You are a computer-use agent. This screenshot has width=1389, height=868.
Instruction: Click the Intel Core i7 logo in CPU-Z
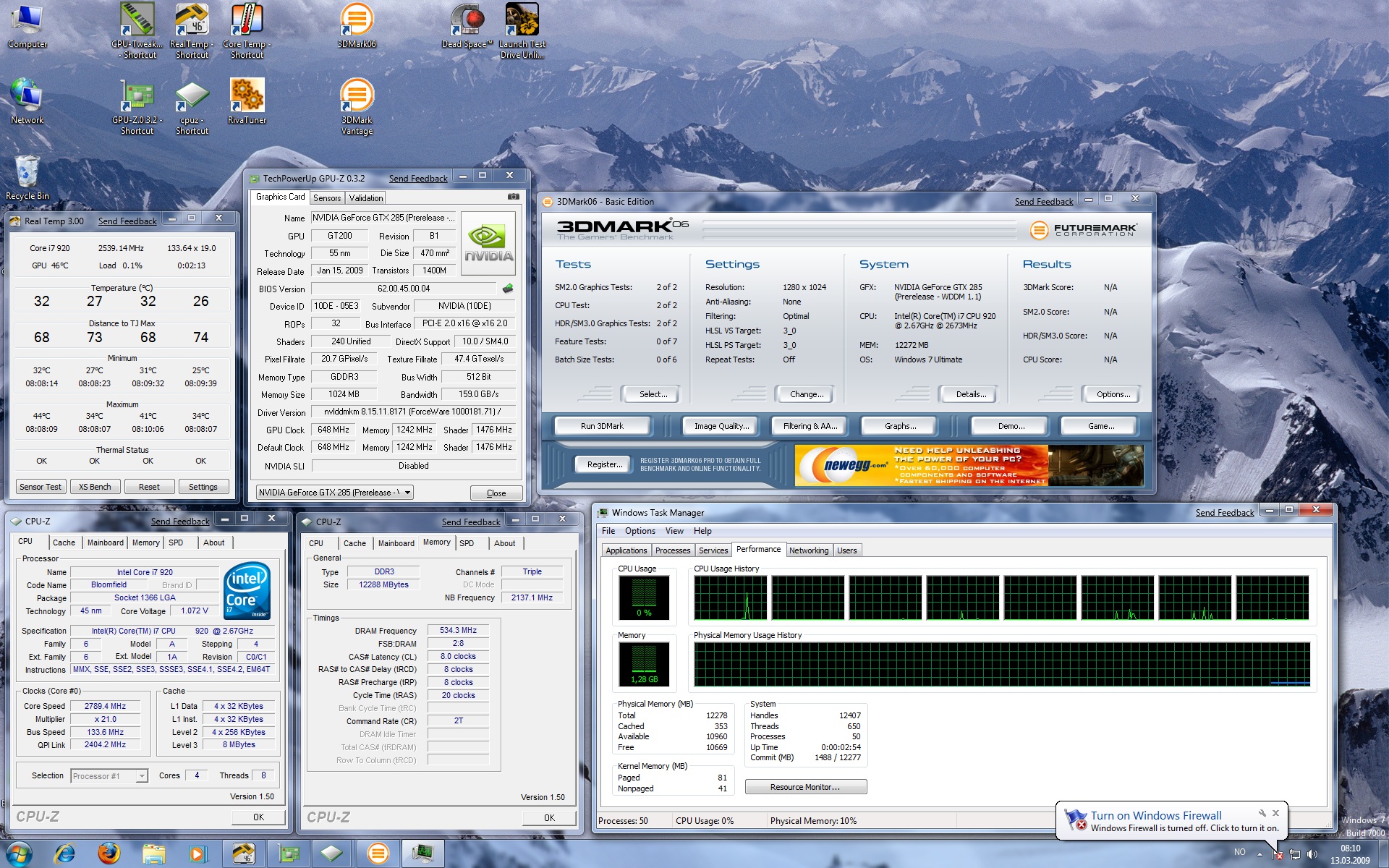coord(247,591)
